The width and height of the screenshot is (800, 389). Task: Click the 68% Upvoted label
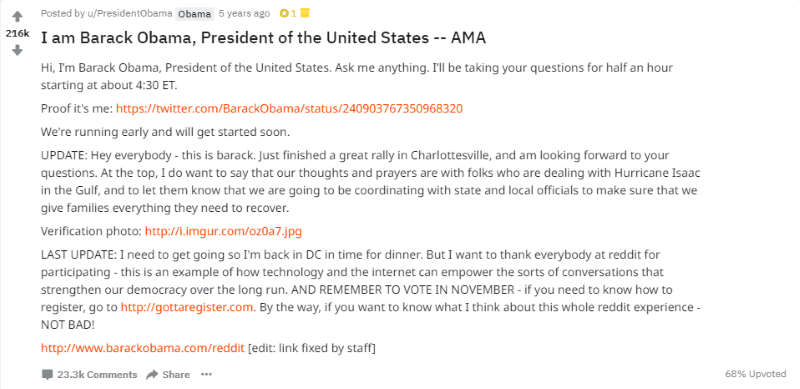click(x=756, y=374)
